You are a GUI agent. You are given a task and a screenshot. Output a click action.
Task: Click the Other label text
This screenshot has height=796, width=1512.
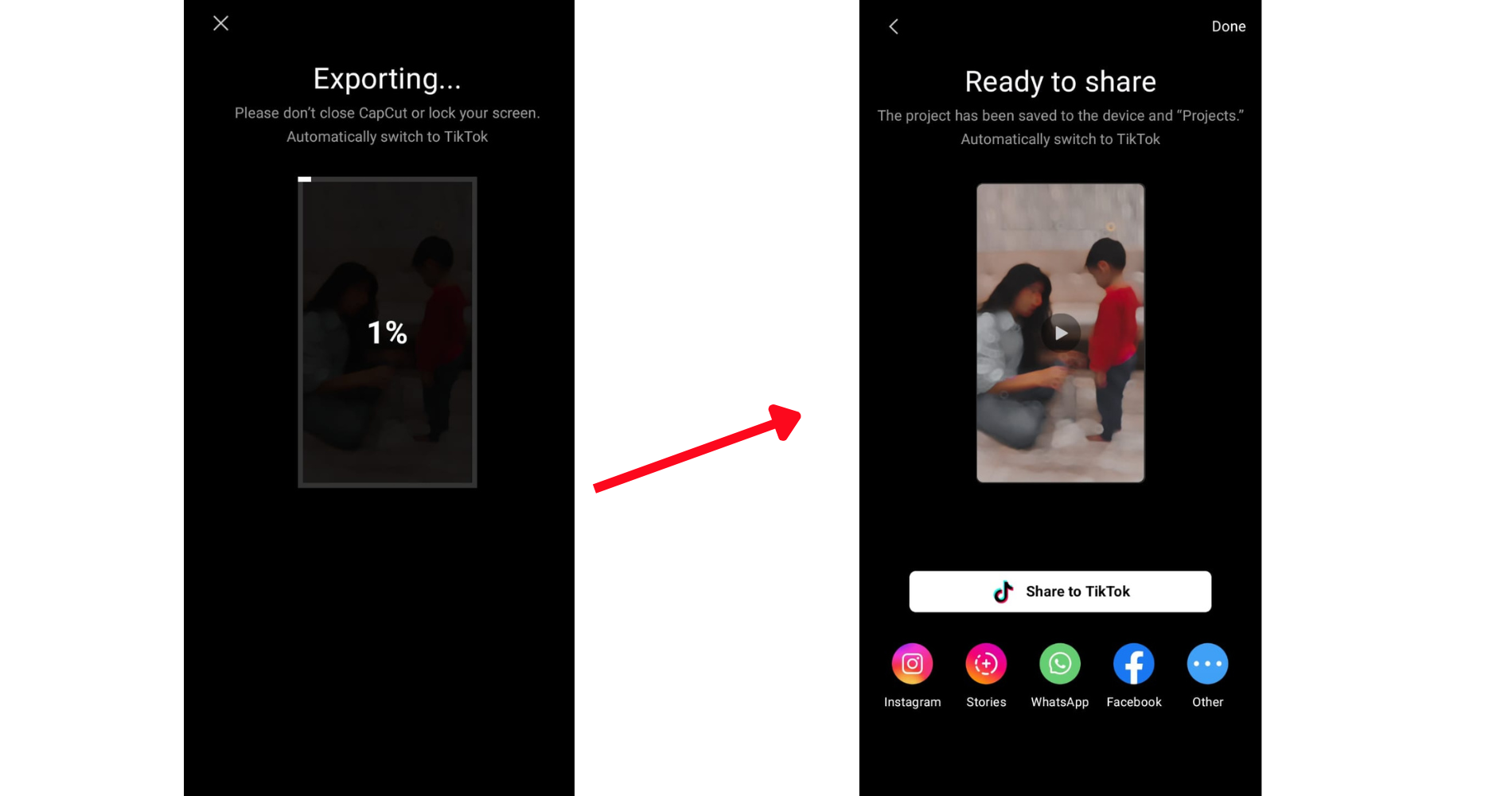coord(1207,702)
